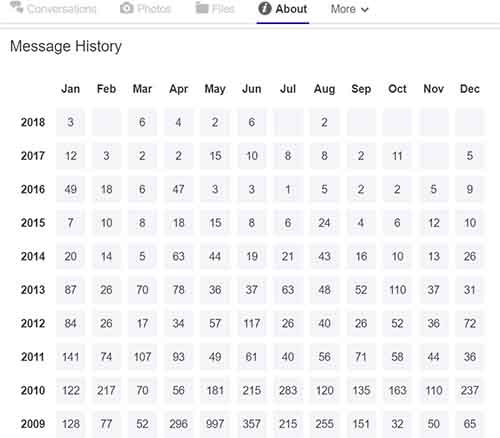Open August 2015 cell showing 24
The width and height of the screenshot is (500, 438).
pos(324,223)
